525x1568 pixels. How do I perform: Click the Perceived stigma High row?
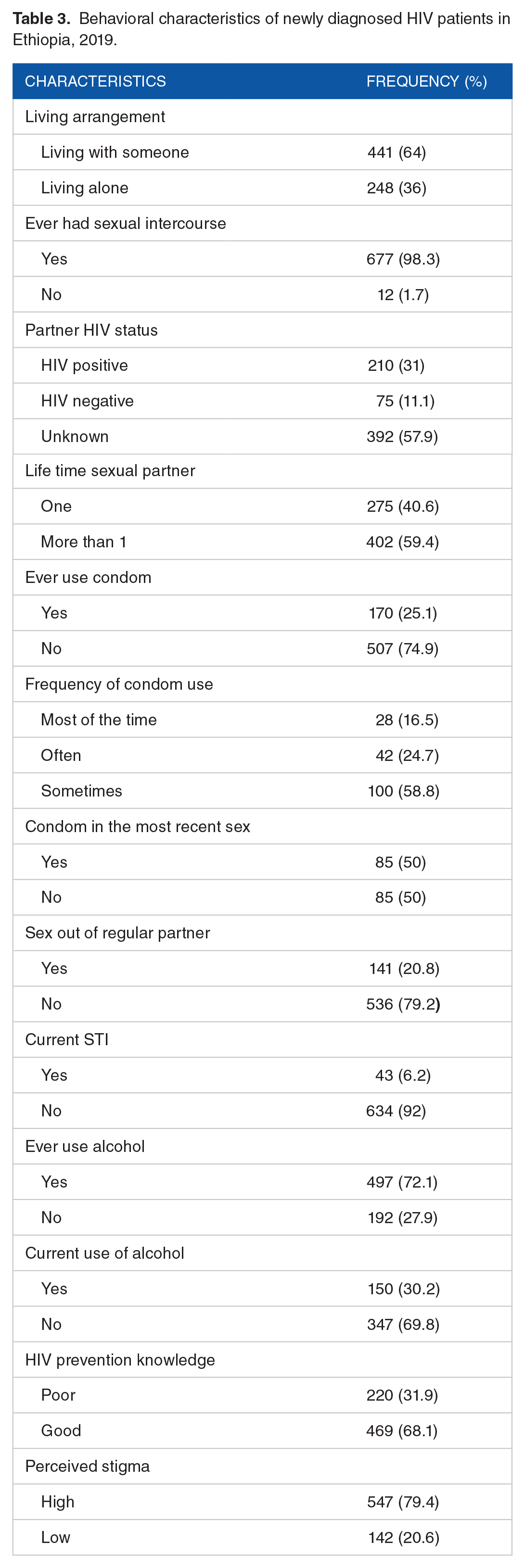tap(263, 1502)
